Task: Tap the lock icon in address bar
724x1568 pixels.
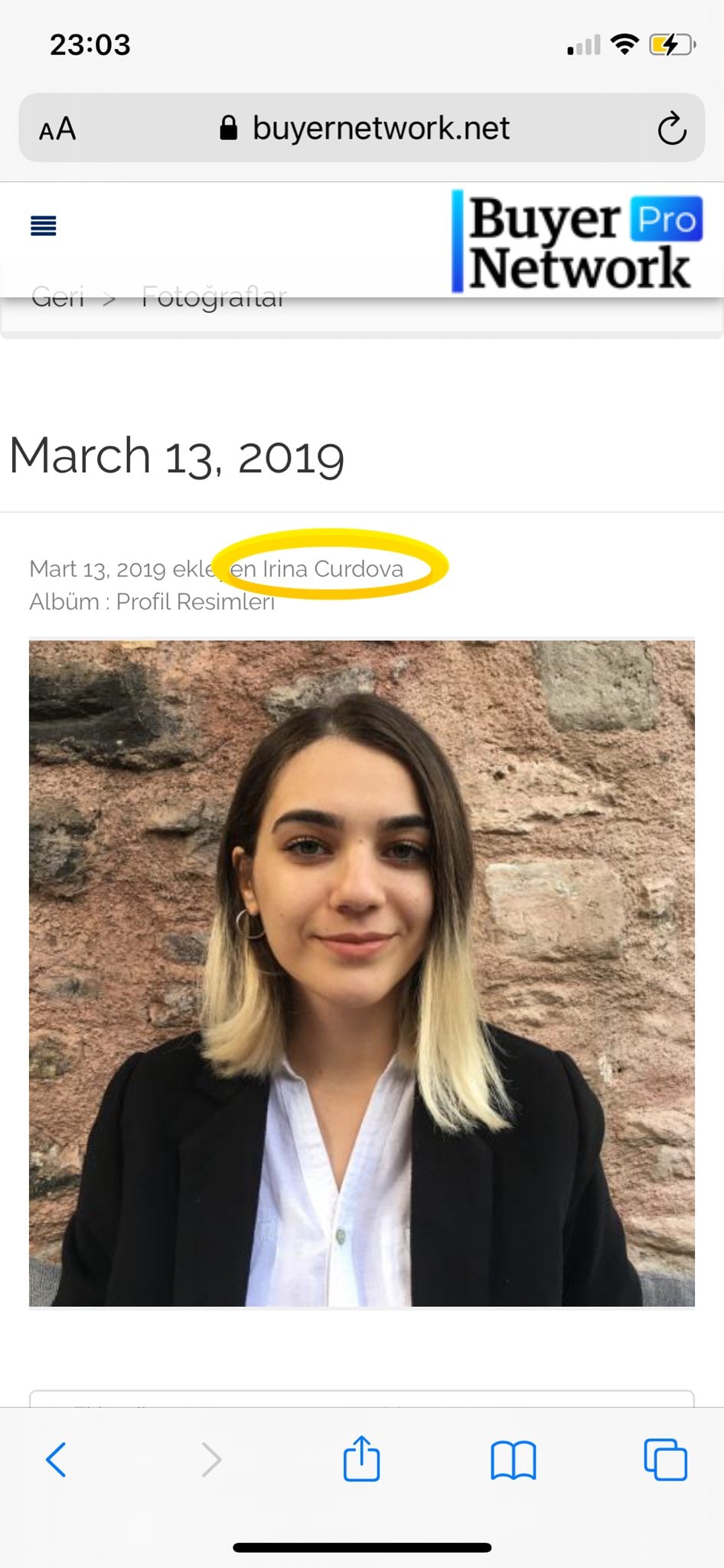Action: pos(228,128)
